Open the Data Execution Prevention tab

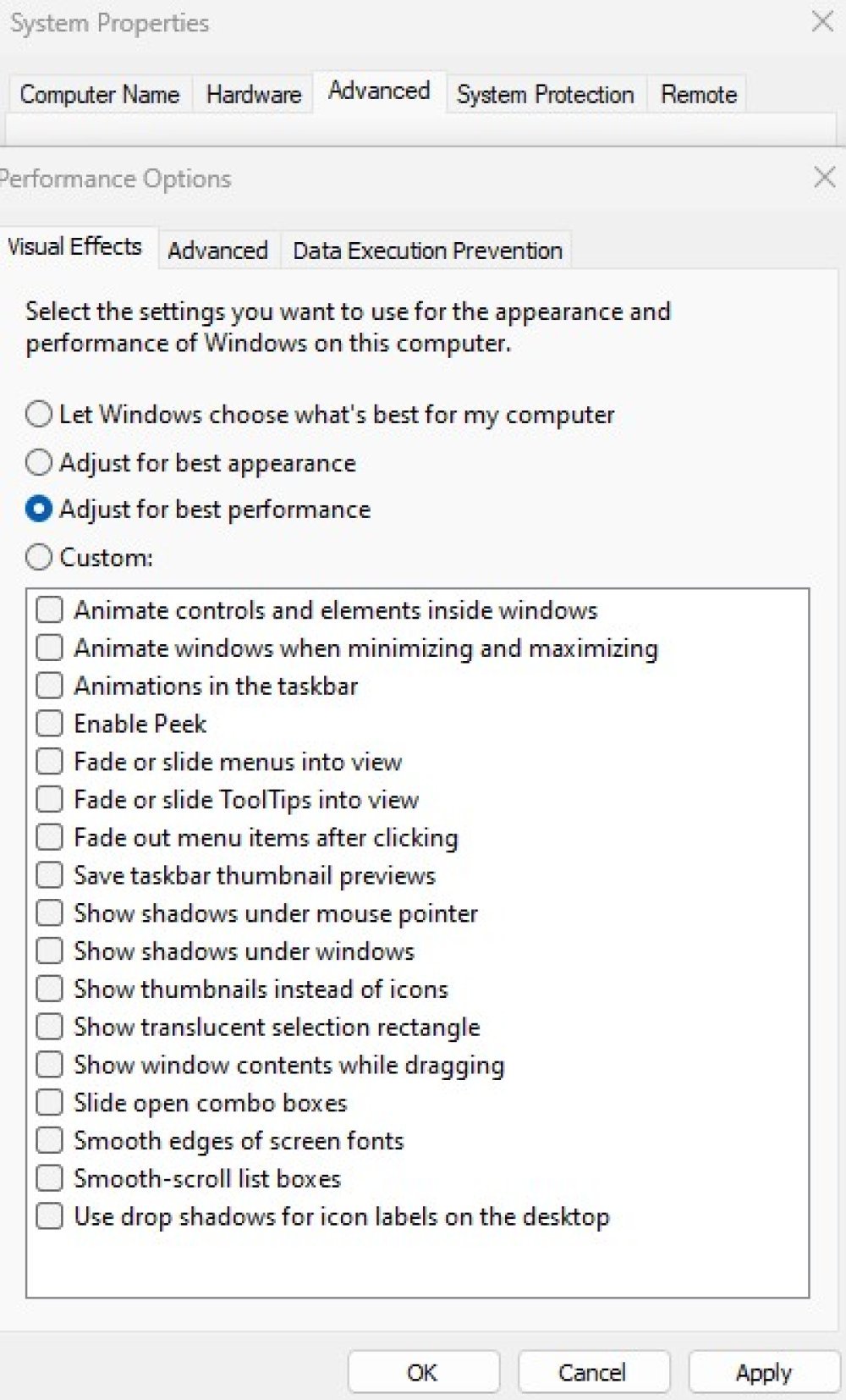click(x=427, y=251)
